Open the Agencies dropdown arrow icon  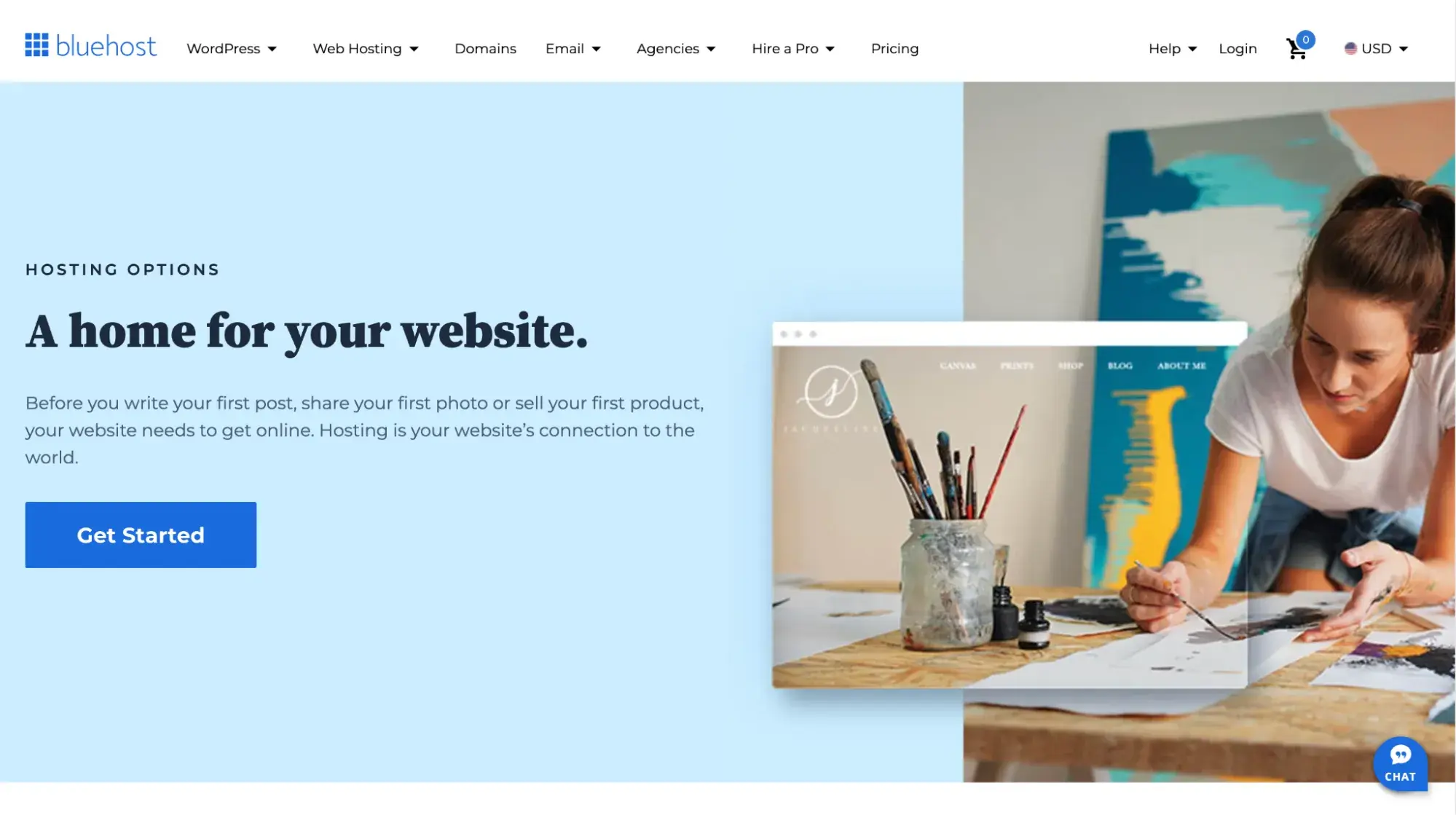click(x=711, y=49)
